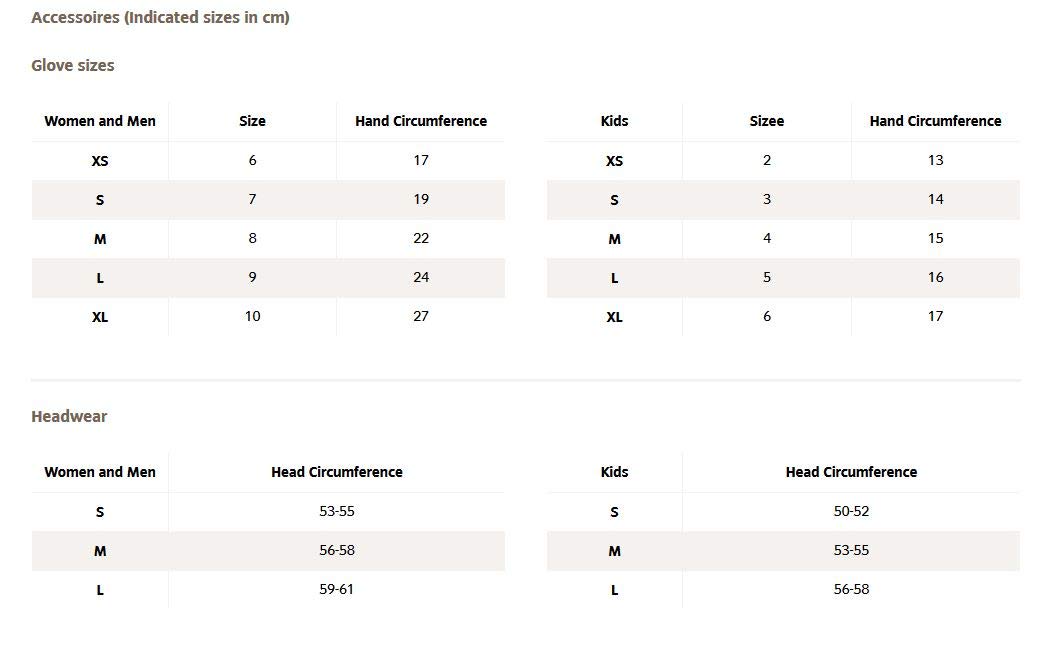1064x657 pixels.
Task: Click Kids glove hand circumference value 13
Action: 935,160
